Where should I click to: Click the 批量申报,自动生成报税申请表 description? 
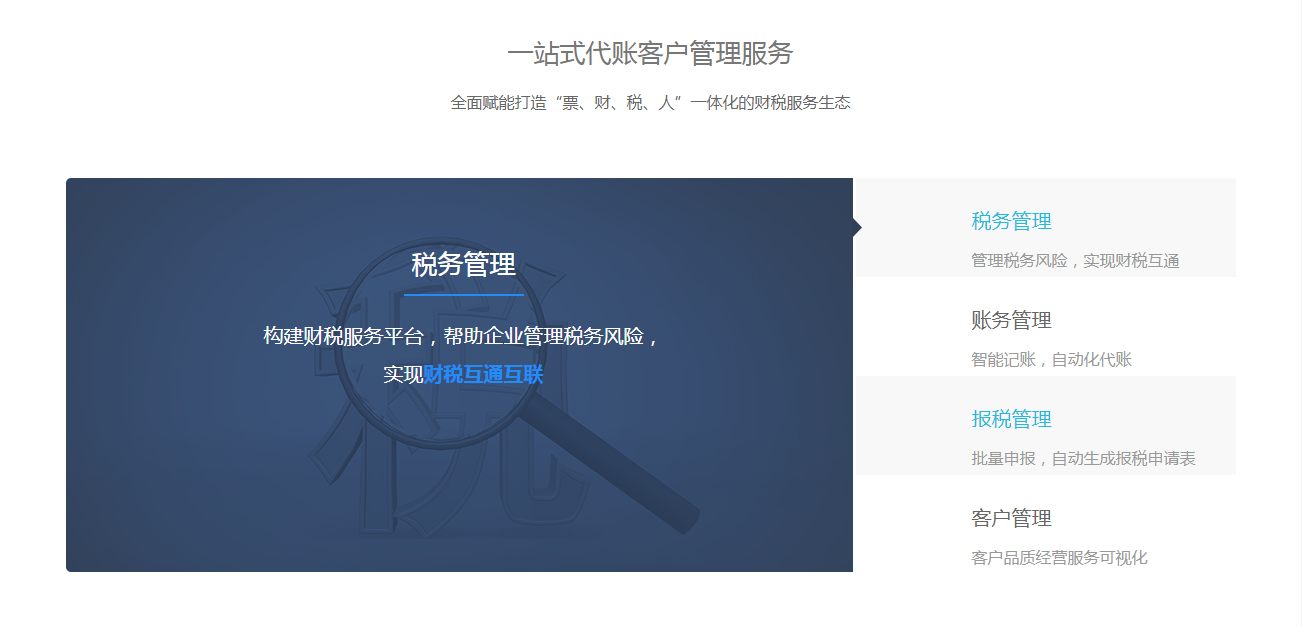[1083, 459]
